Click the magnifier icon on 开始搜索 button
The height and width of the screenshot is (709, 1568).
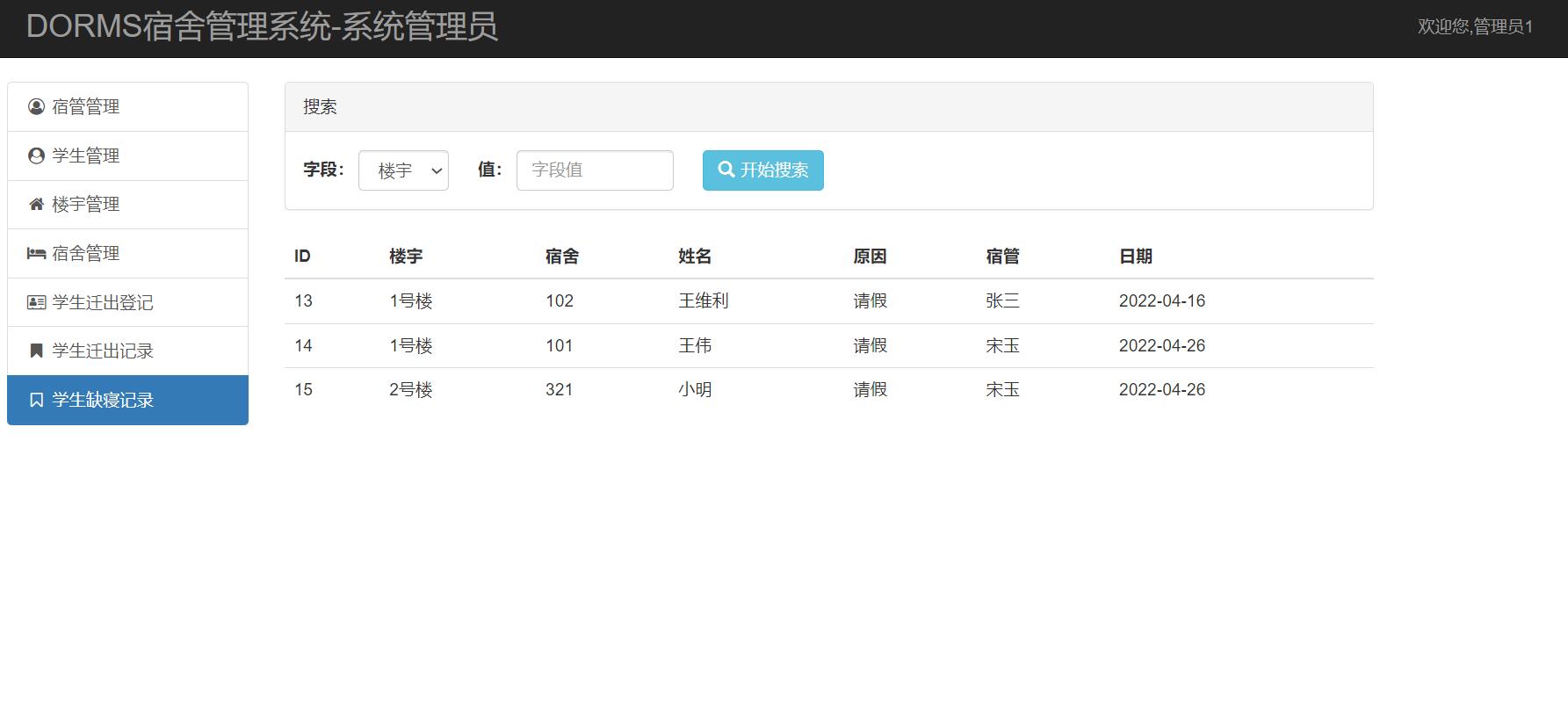pyautogui.click(x=726, y=169)
